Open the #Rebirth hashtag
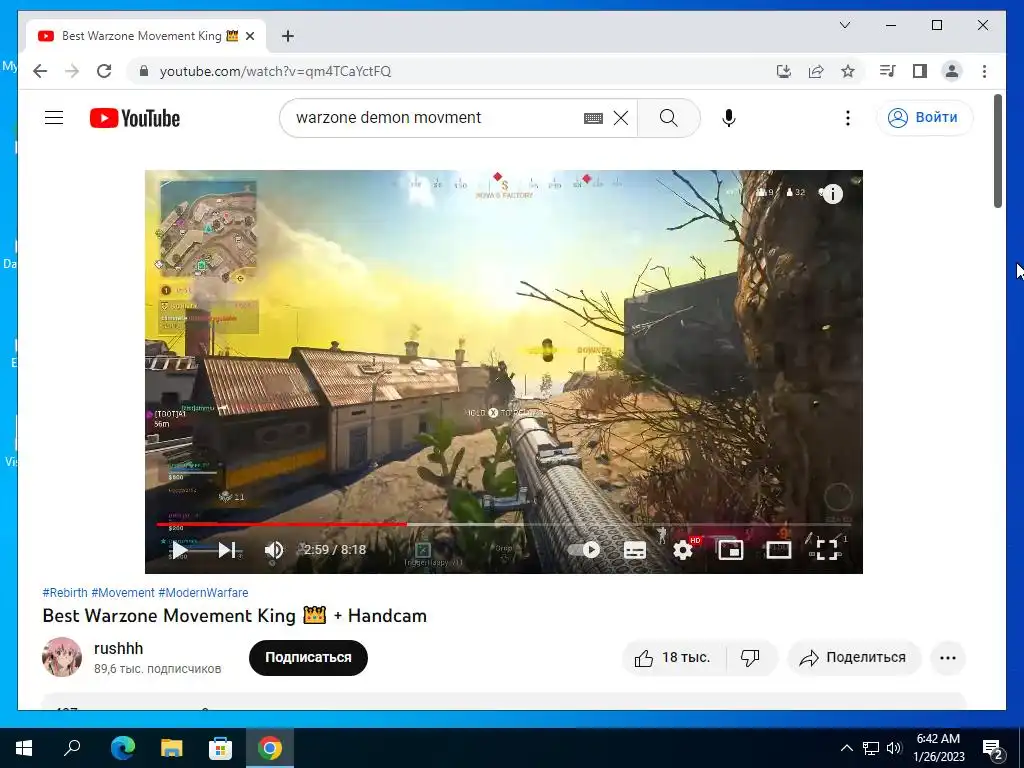 tap(65, 592)
